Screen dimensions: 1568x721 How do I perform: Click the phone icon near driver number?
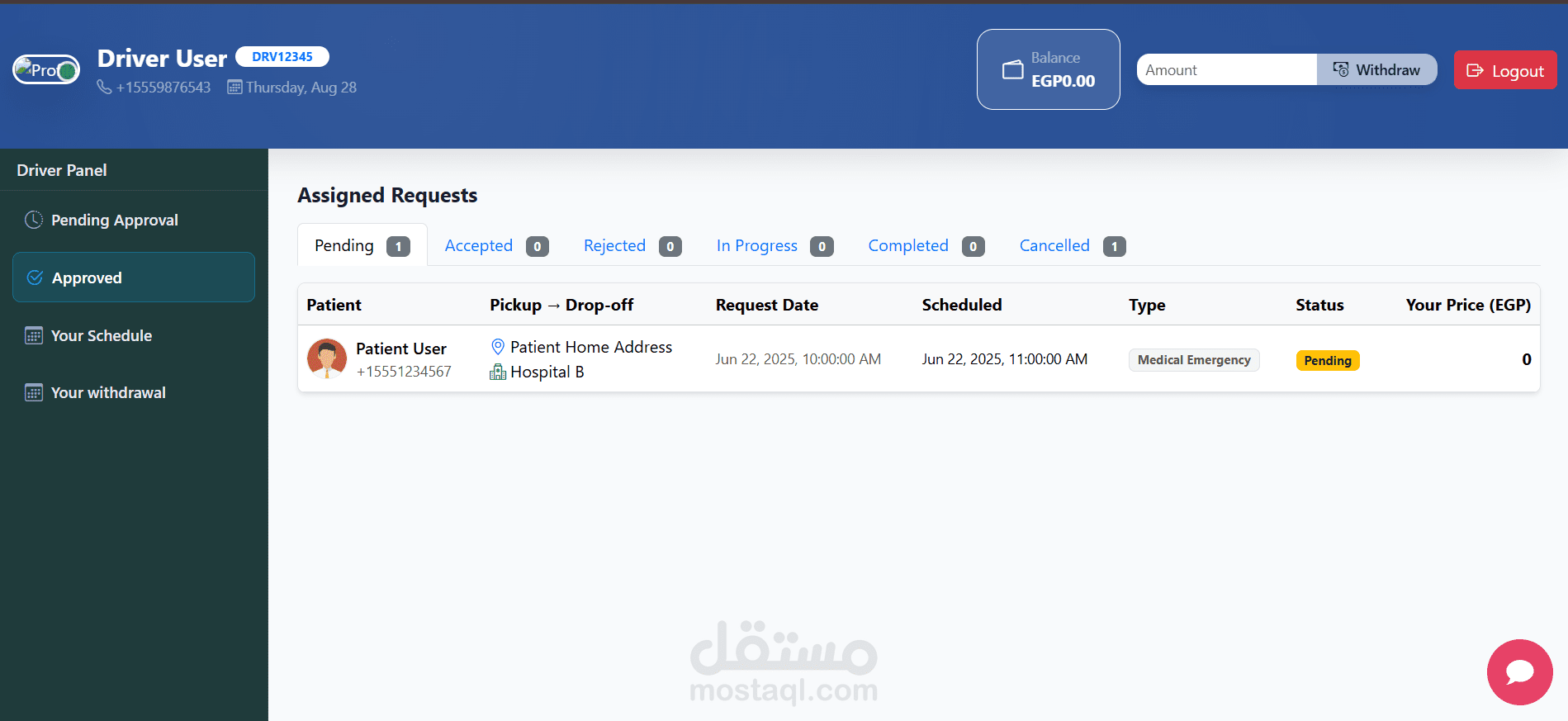click(x=104, y=87)
